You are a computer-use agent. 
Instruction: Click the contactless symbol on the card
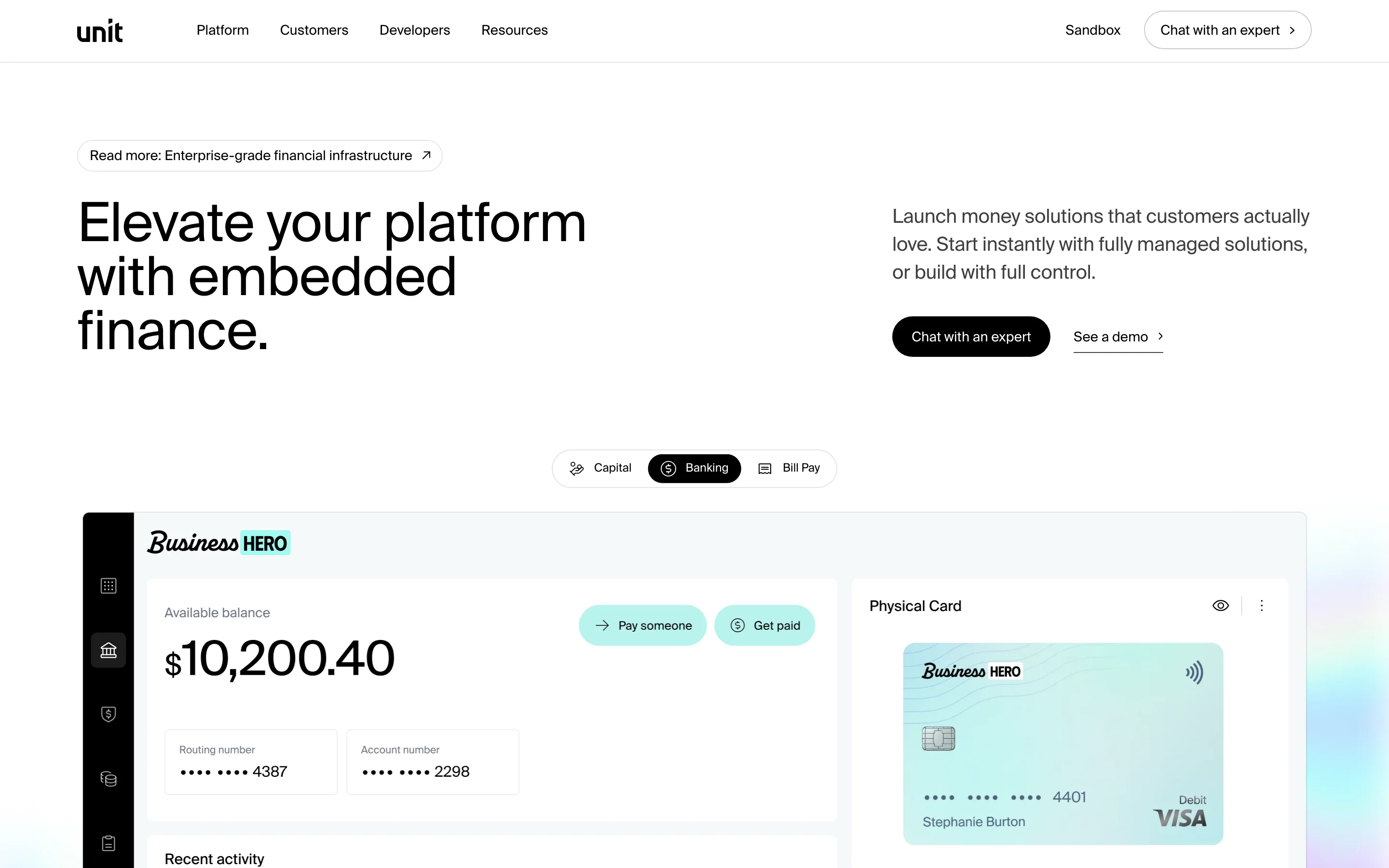click(1195, 672)
